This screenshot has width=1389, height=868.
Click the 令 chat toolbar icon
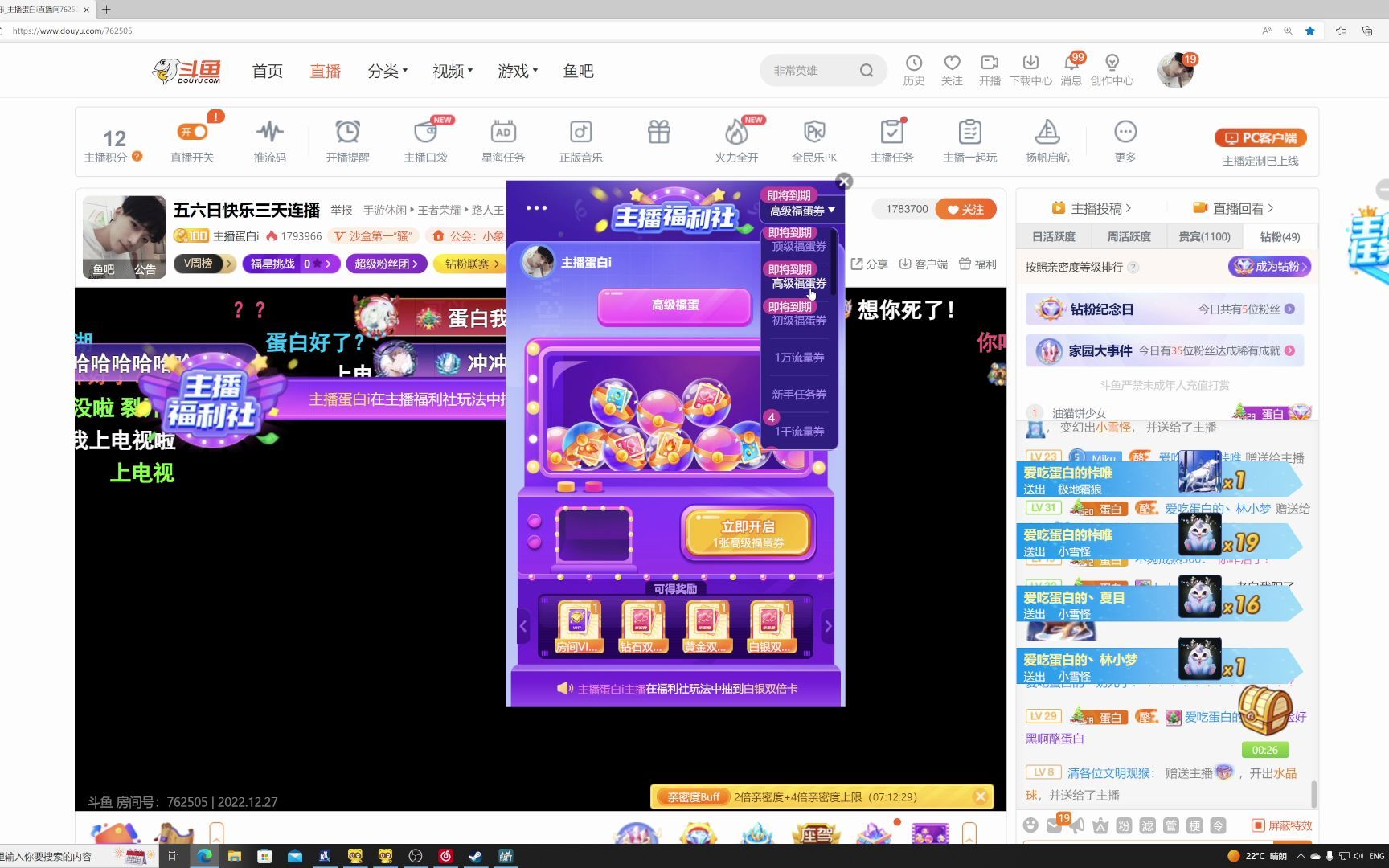pyautogui.click(x=1219, y=825)
